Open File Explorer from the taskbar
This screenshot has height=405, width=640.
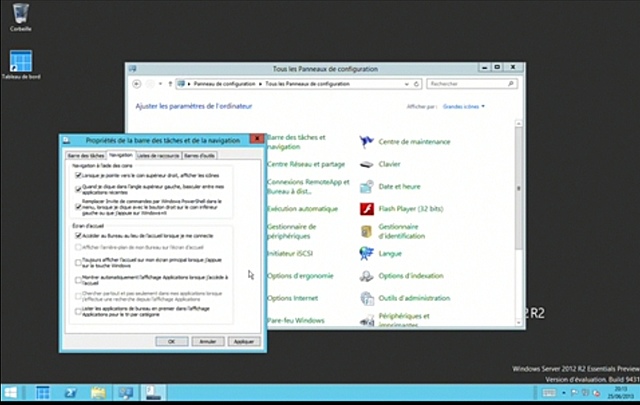[98, 393]
